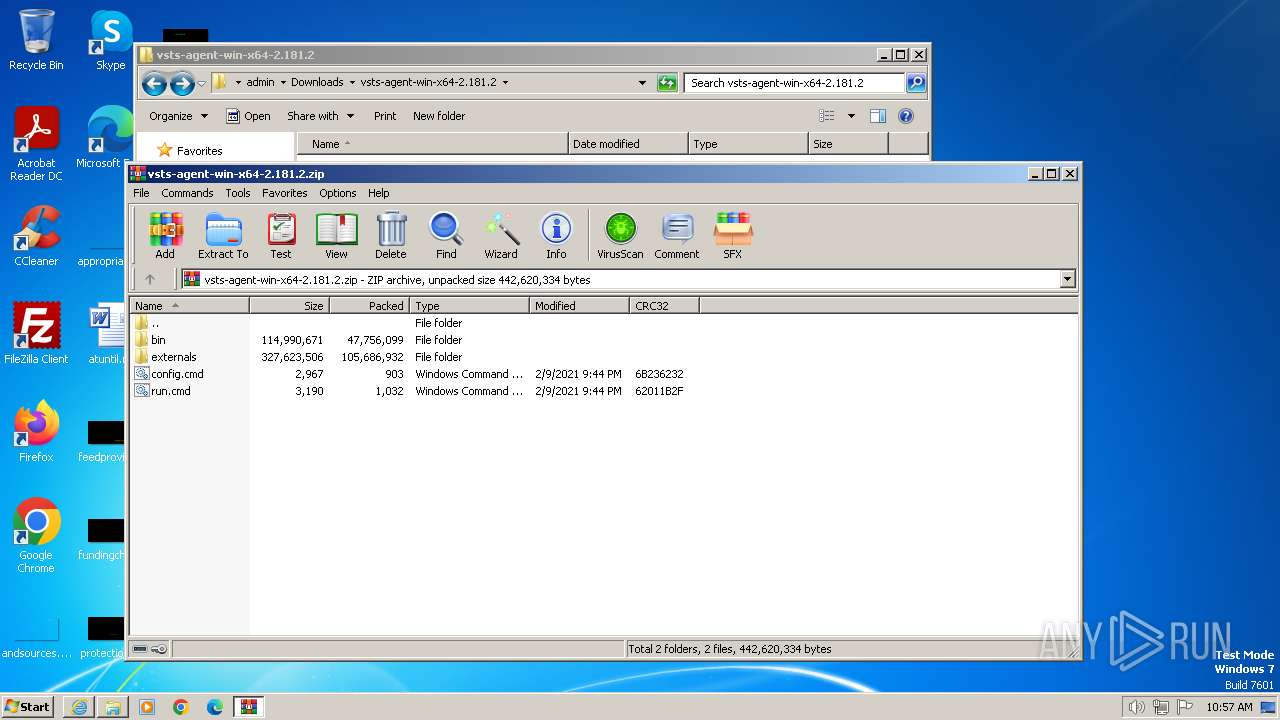
Task: Click the Explorer search magnifier button
Action: point(916,83)
